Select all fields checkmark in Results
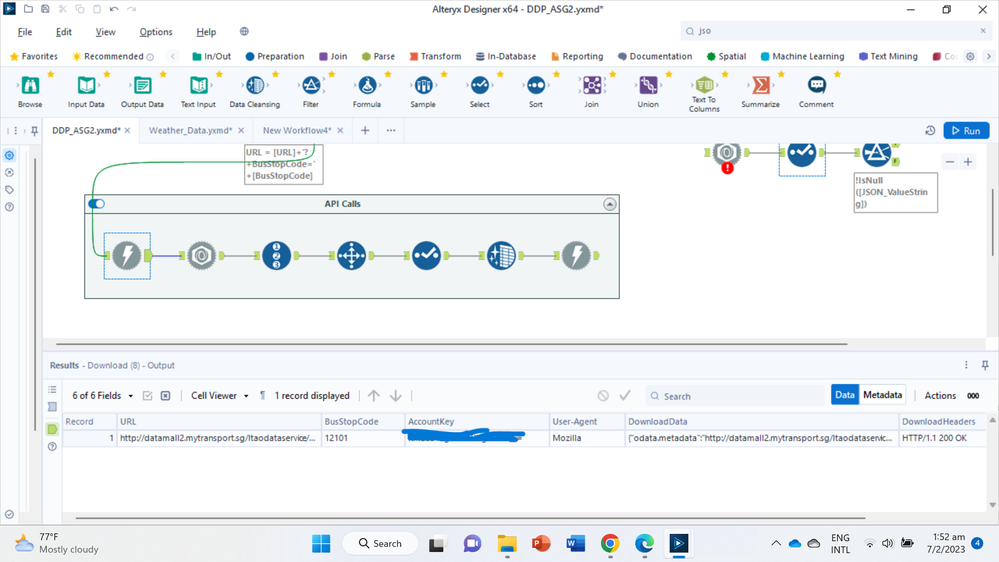The image size is (999, 562). point(147,396)
